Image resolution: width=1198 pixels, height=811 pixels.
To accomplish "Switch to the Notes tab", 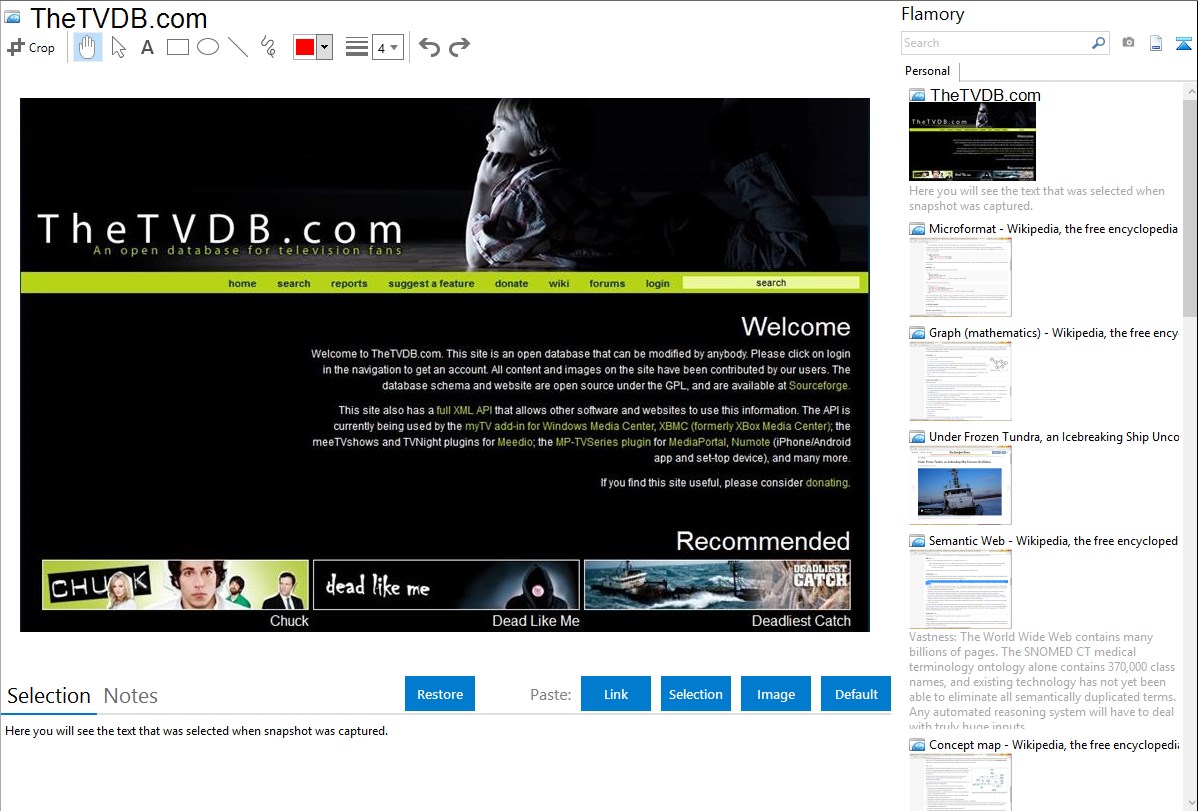I will click(x=131, y=696).
